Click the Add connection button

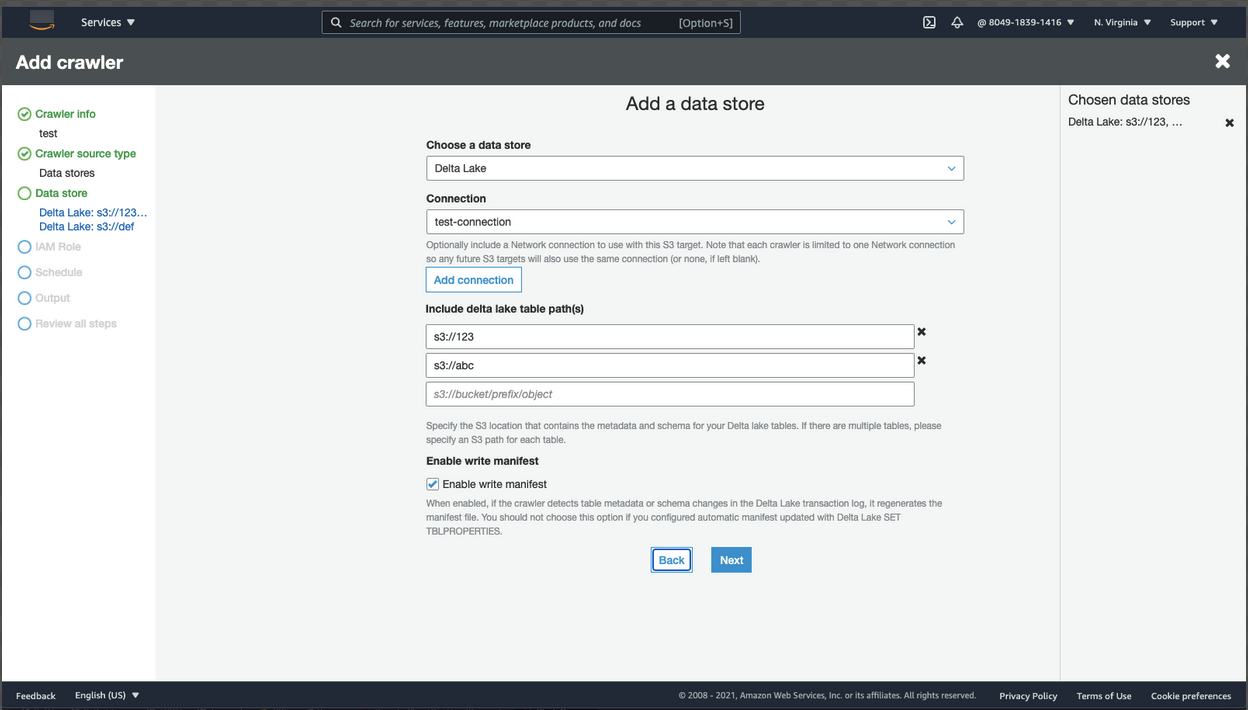pyautogui.click(x=473, y=280)
